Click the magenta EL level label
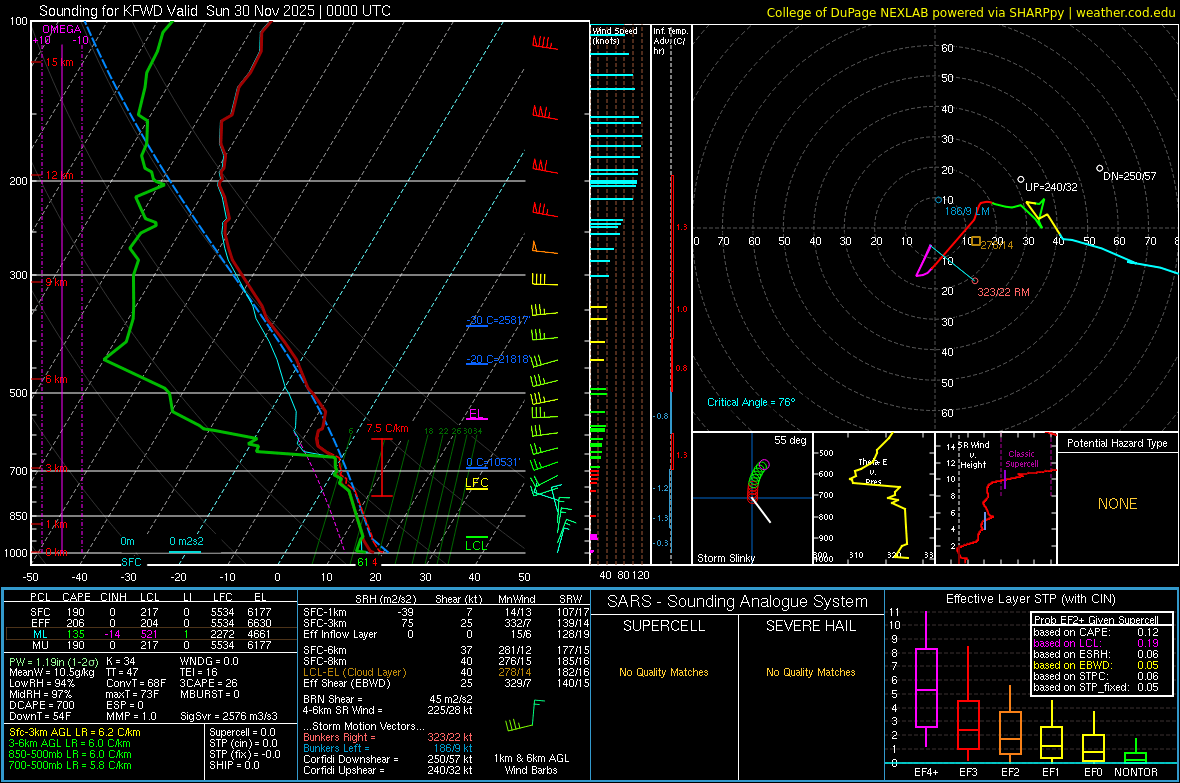The image size is (1180, 783). click(476, 414)
